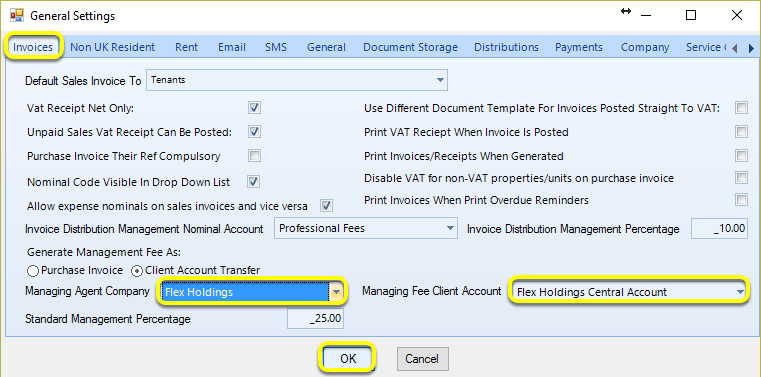Select the Company tab

coord(645,47)
